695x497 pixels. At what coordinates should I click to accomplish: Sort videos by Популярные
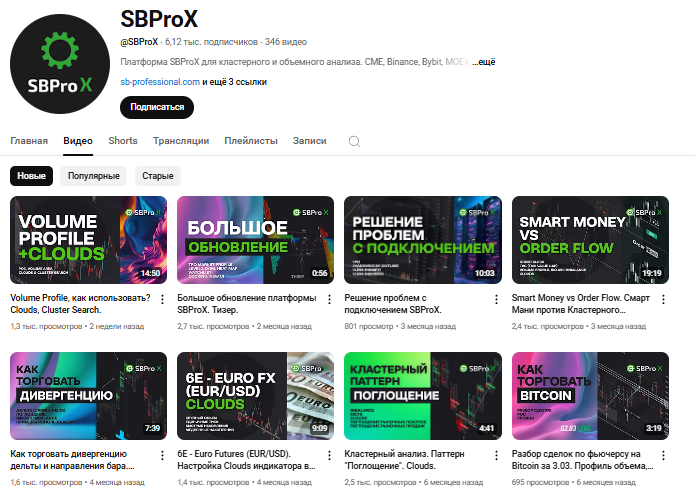click(x=94, y=176)
